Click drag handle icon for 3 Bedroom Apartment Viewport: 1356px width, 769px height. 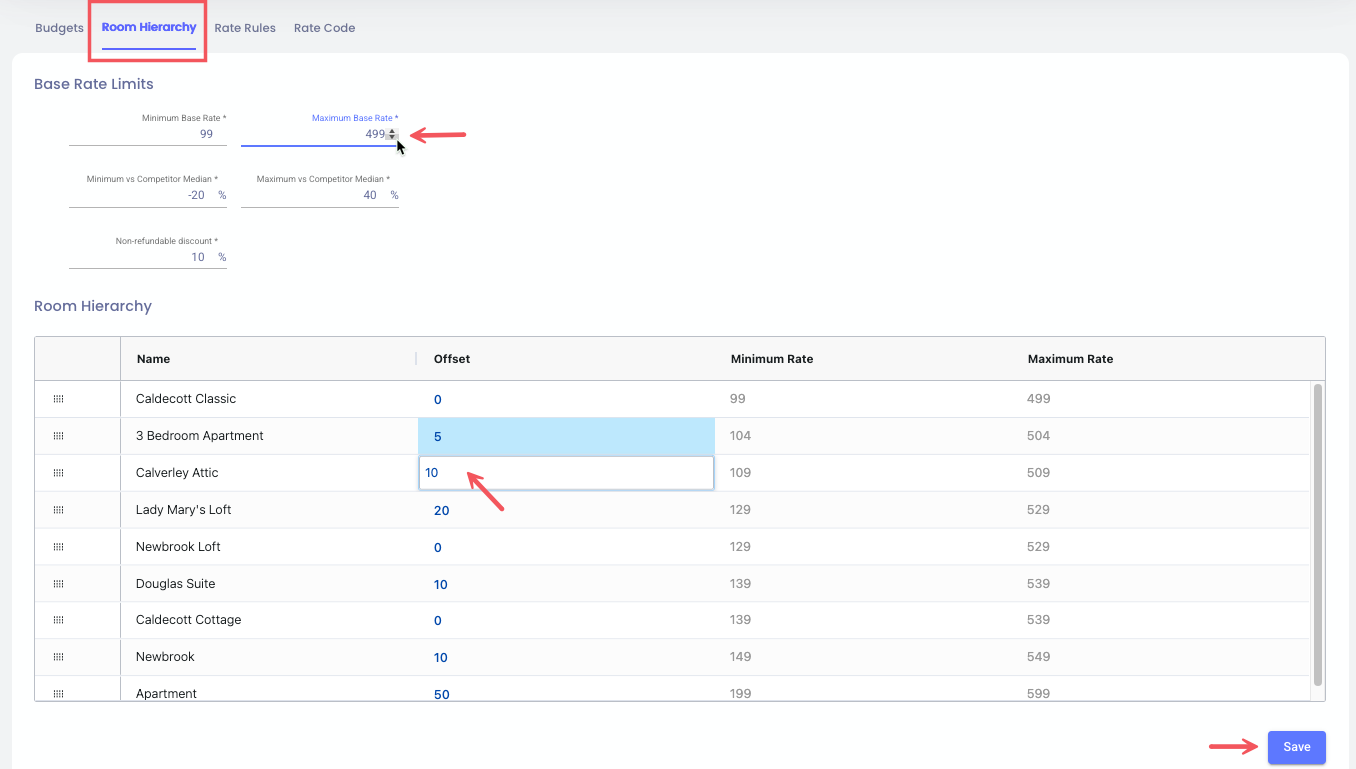(58, 436)
